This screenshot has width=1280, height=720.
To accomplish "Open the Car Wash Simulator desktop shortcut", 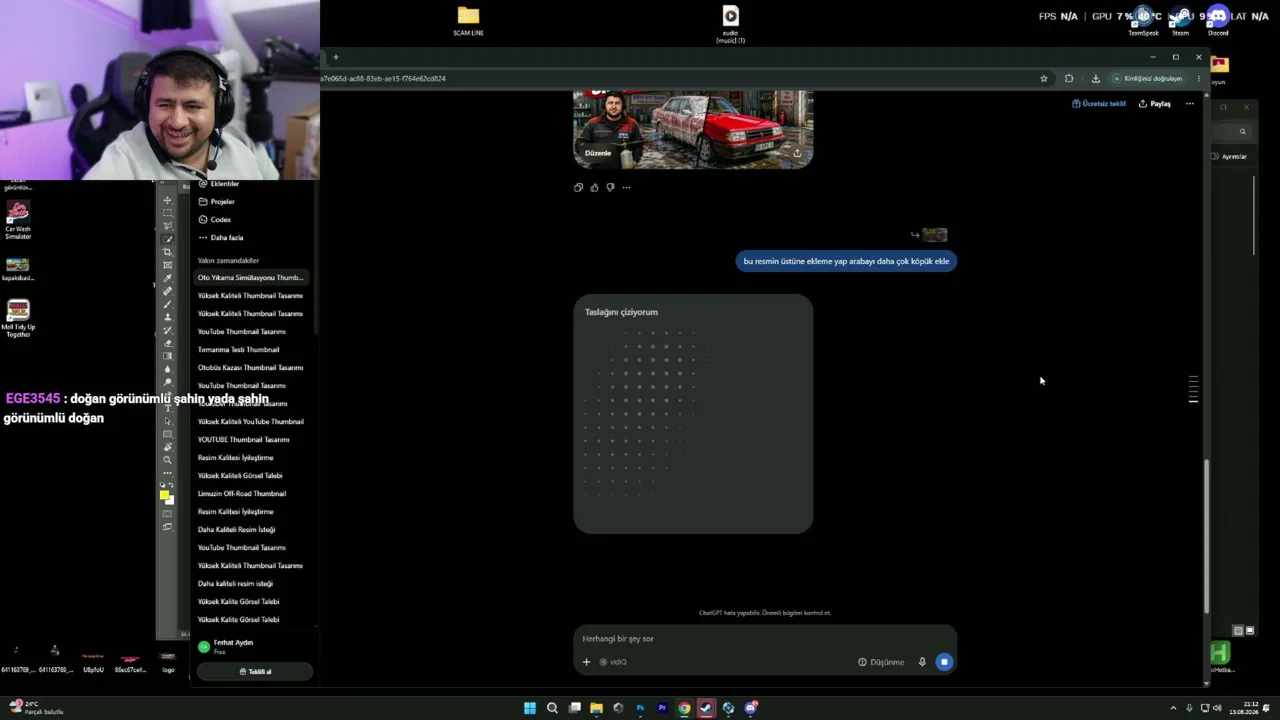I will pos(18,220).
